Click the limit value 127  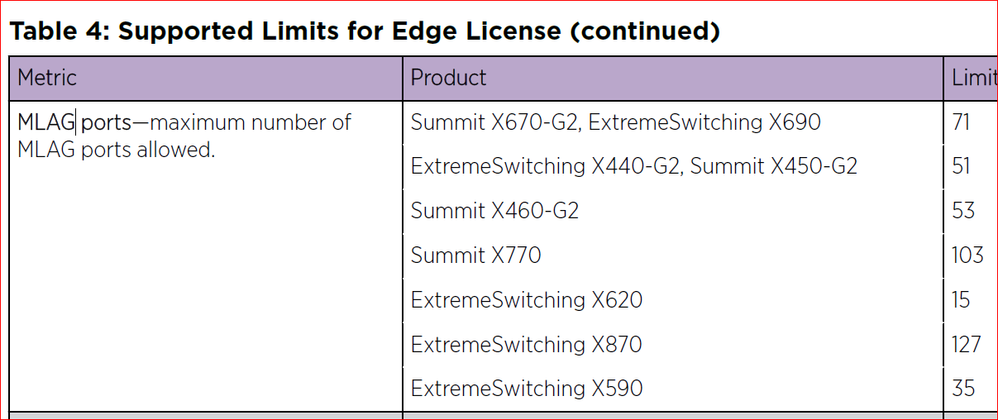(x=966, y=344)
